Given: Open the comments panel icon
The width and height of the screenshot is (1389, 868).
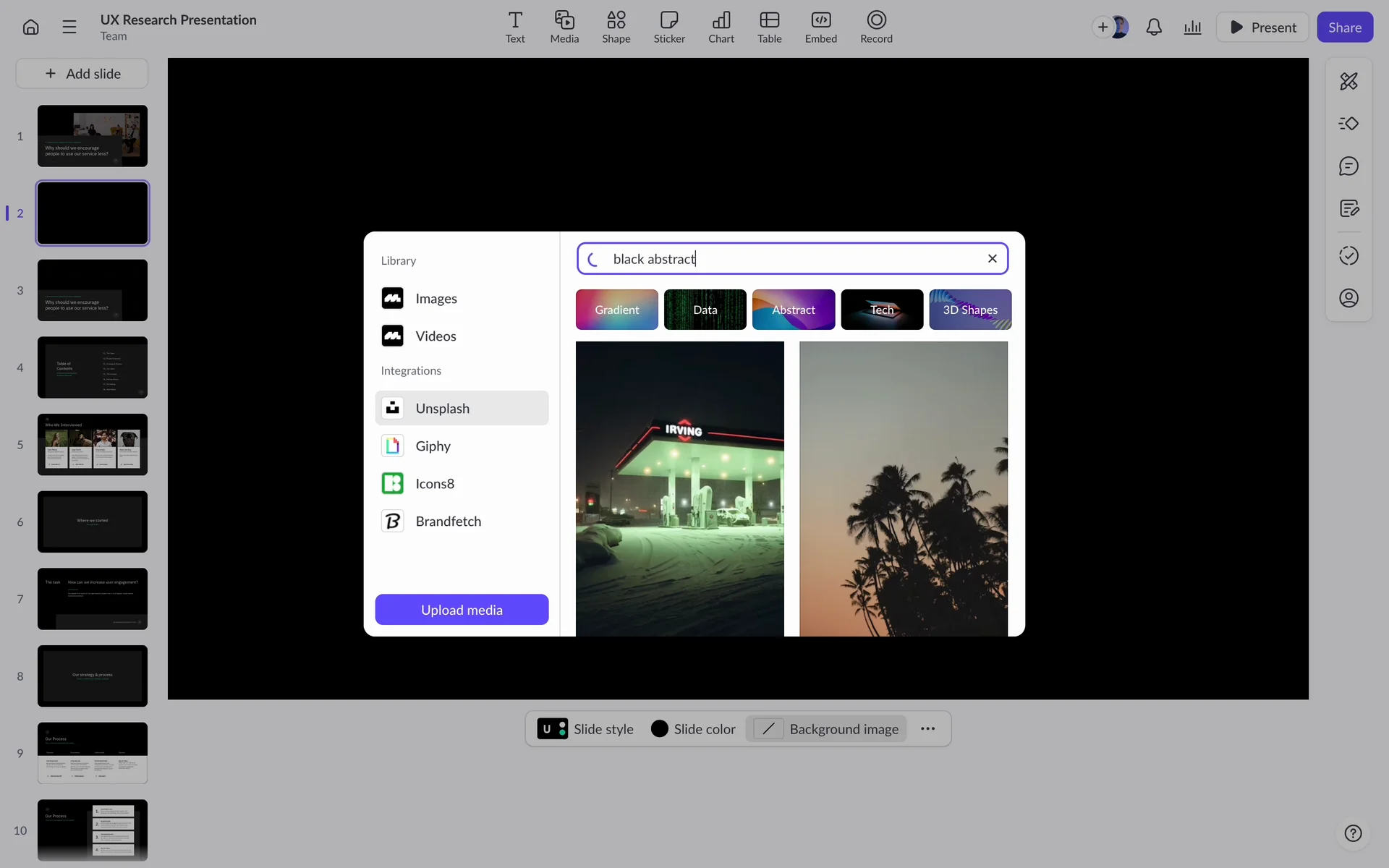Looking at the screenshot, I should click(1348, 166).
